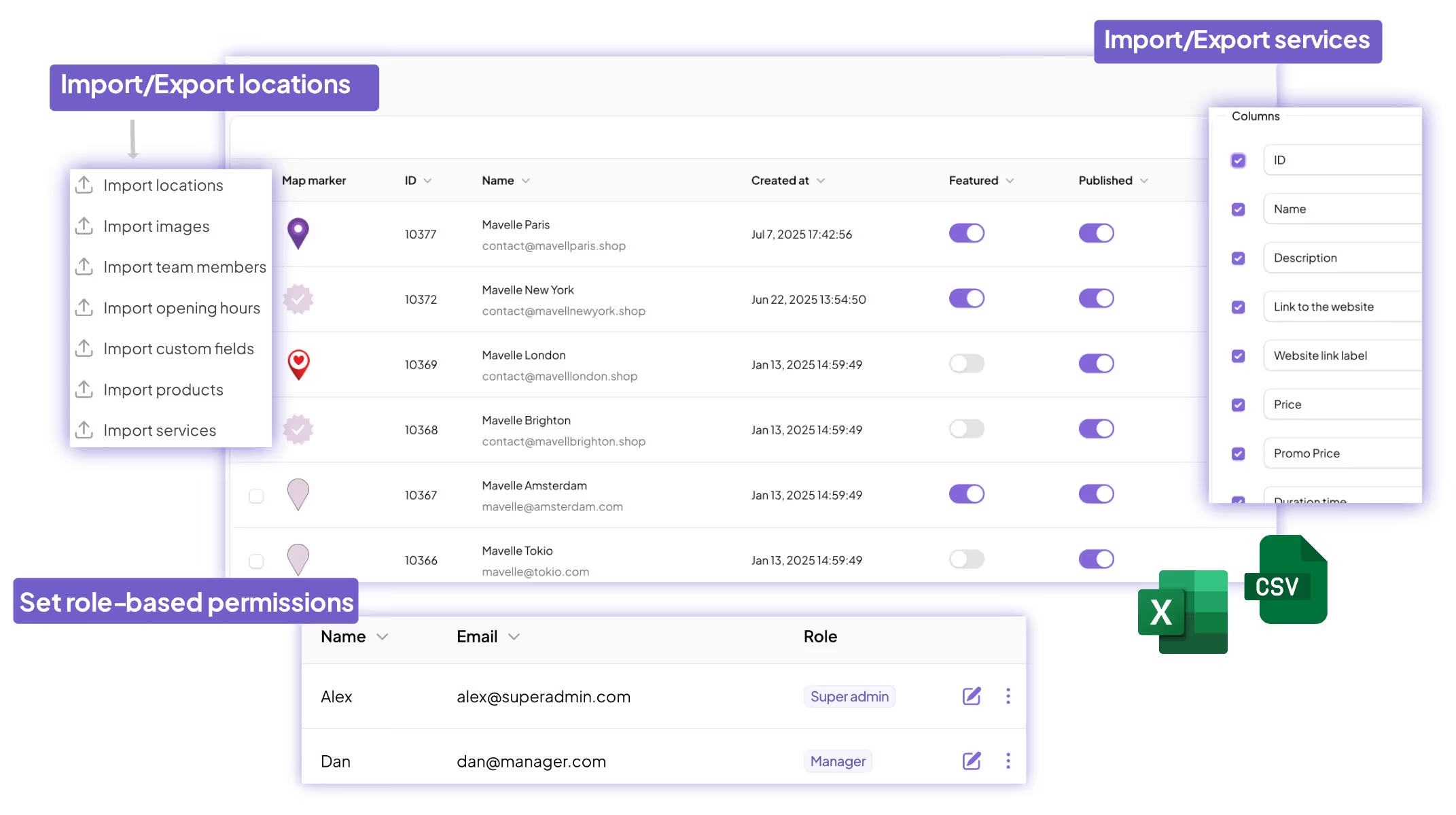Image resolution: width=1456 pixels, height=815 pixels.
Task: Select Import services from the import menu
Action: (x=159, y=430)
